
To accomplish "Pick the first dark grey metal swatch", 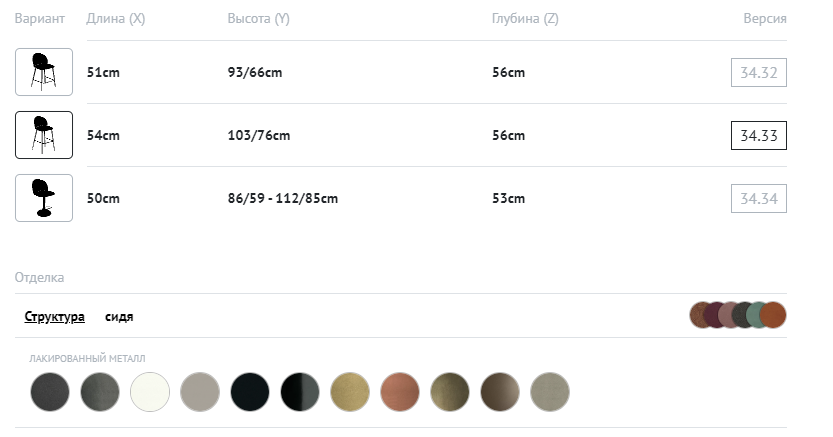I will pyautogui.click(x=50, y=391).
